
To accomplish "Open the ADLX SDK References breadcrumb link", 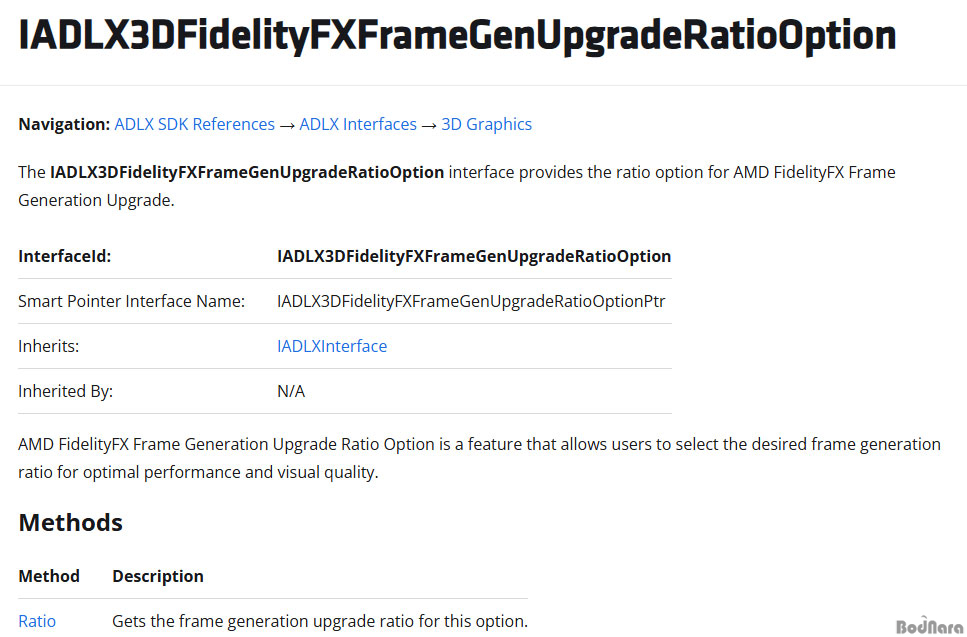I will coord(194,125).
